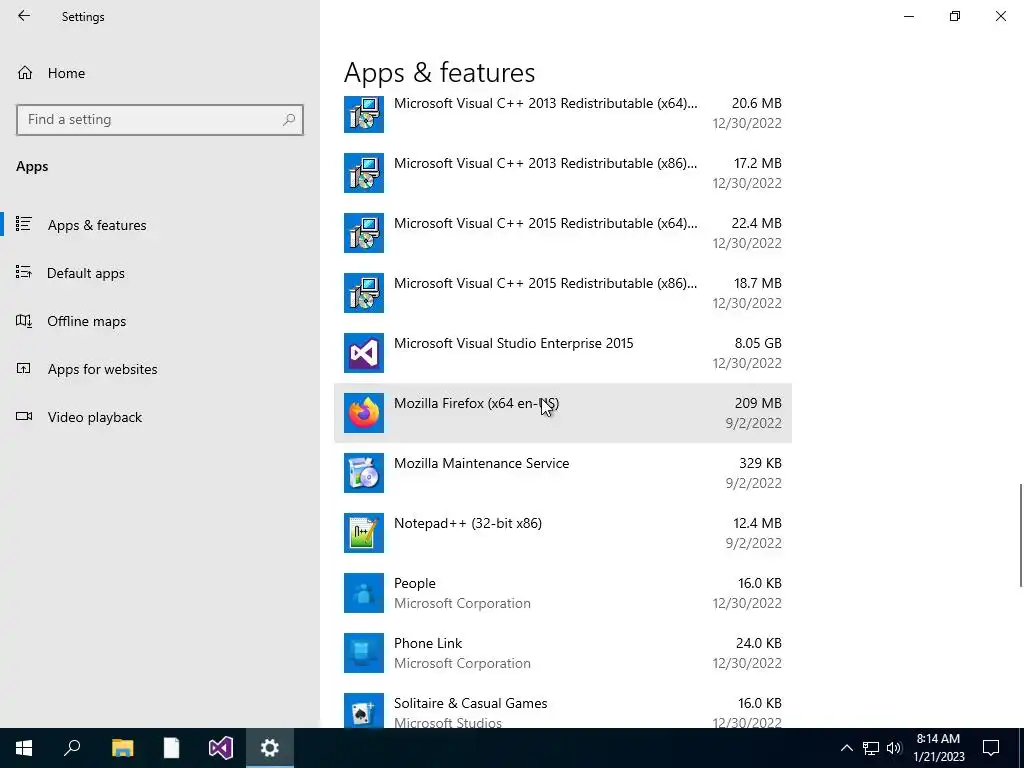Image resolution: width=1024 pixels, height=768 pixels.
Task: Open File Explorer from taskbar
Action: pos(122,748)
